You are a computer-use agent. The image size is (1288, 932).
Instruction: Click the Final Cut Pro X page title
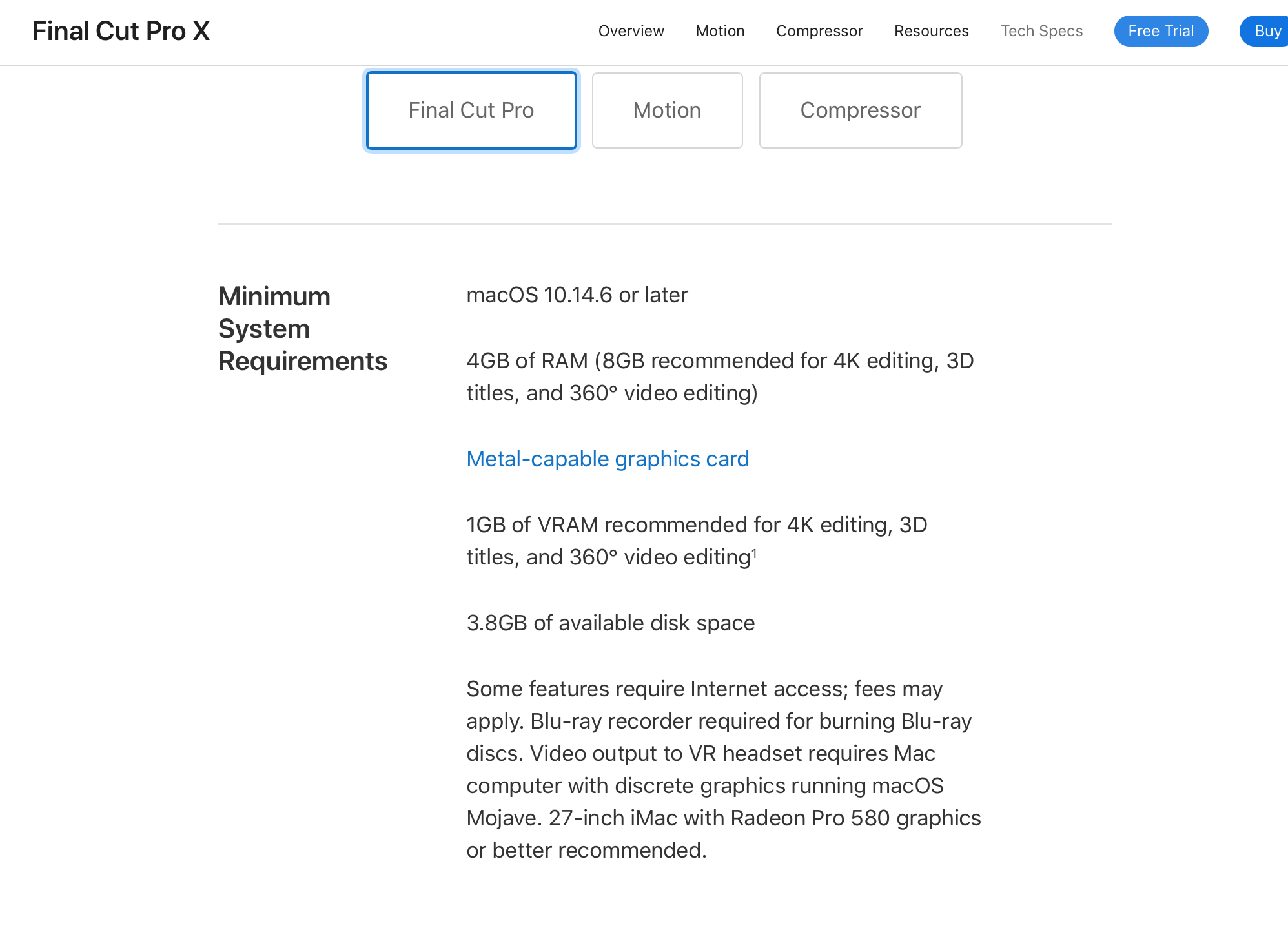[x=121, y=31]
